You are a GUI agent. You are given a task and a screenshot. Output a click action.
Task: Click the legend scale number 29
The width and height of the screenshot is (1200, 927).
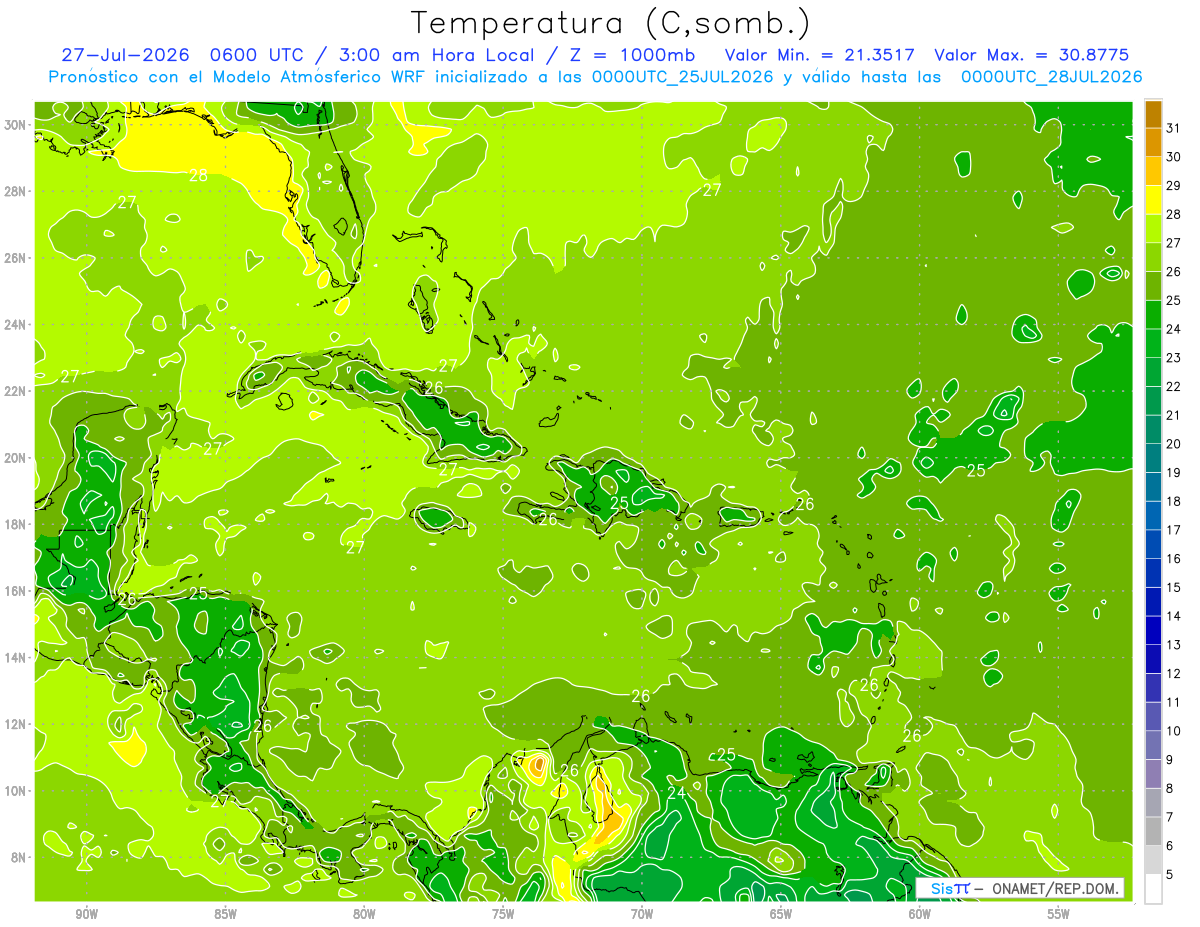click(x=1173, y=185)
